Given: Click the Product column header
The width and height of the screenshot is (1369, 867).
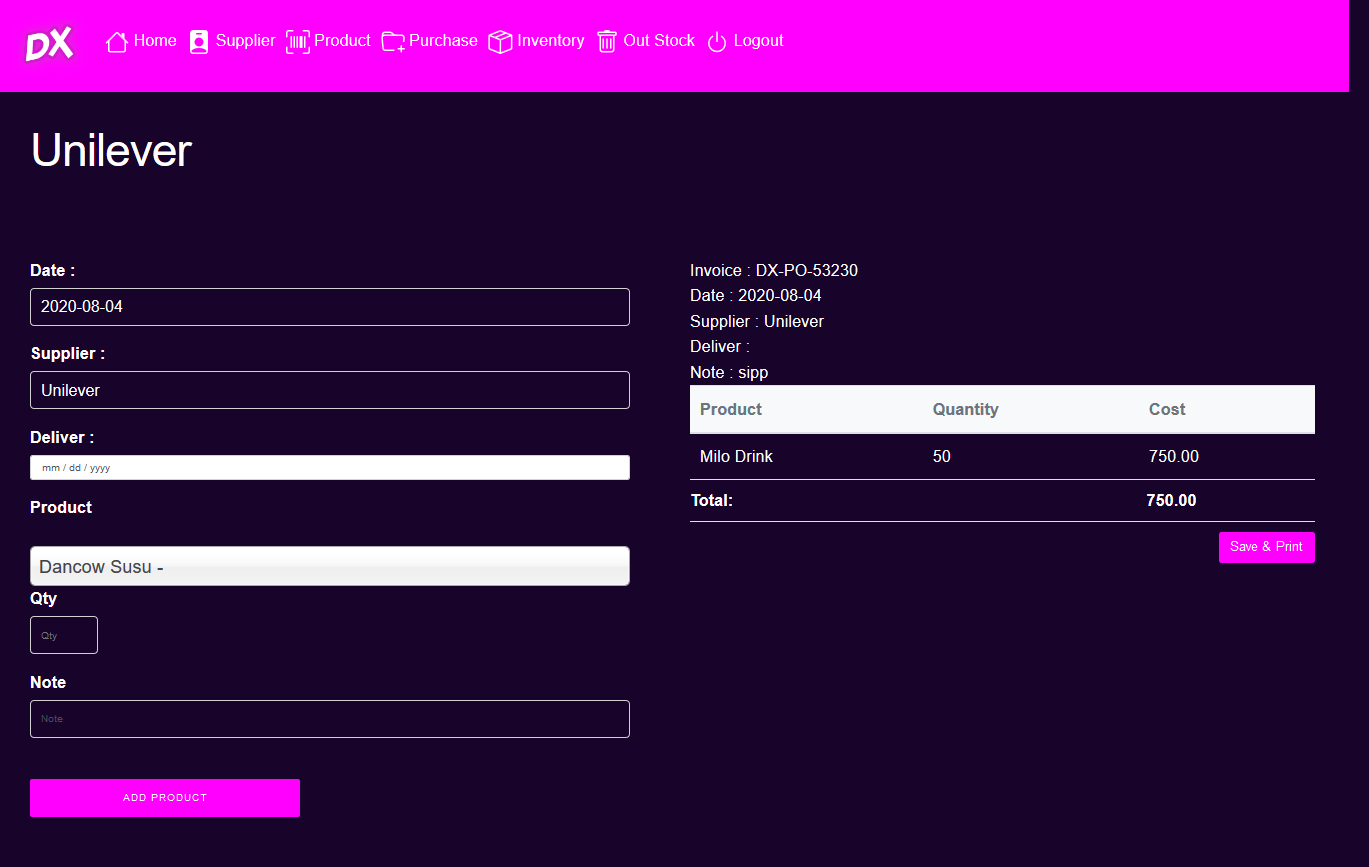Looking at the screenshot, I should (x=731, y=409).
